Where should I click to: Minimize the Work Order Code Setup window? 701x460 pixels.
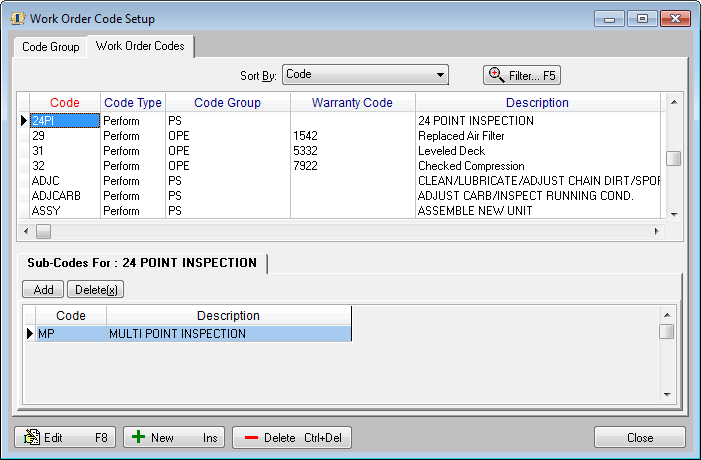tap(609, 19)
